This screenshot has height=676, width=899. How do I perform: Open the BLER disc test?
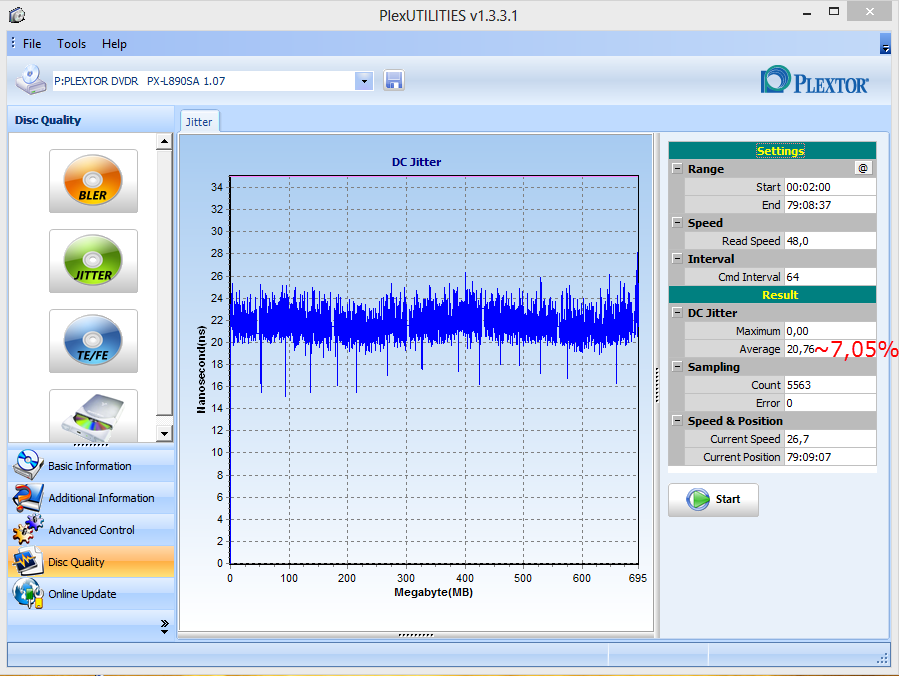click(x=93, y=181)
